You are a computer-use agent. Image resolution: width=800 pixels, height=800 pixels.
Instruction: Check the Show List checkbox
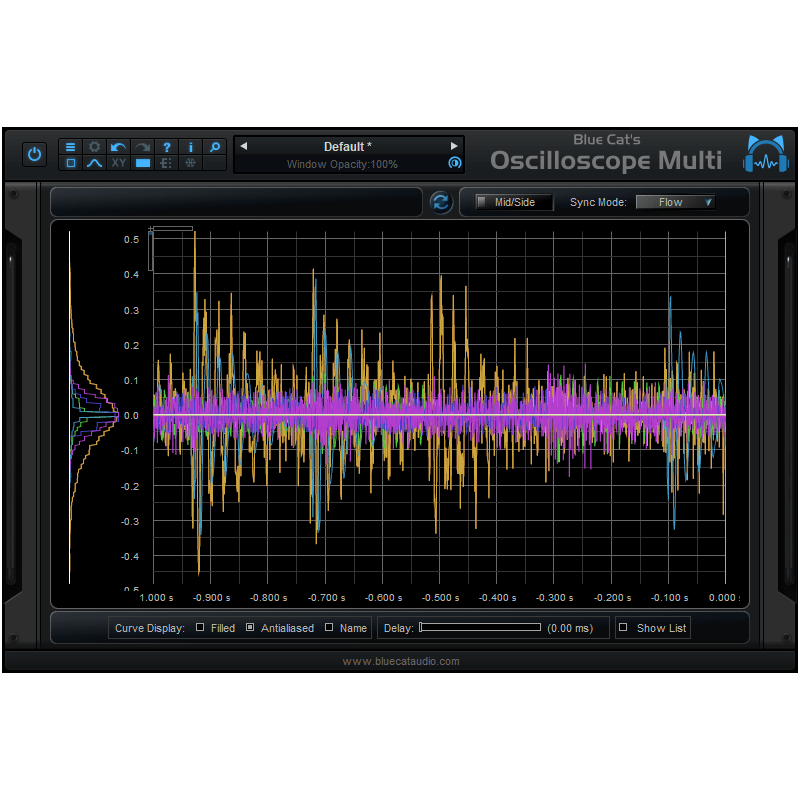pos(622,627)
